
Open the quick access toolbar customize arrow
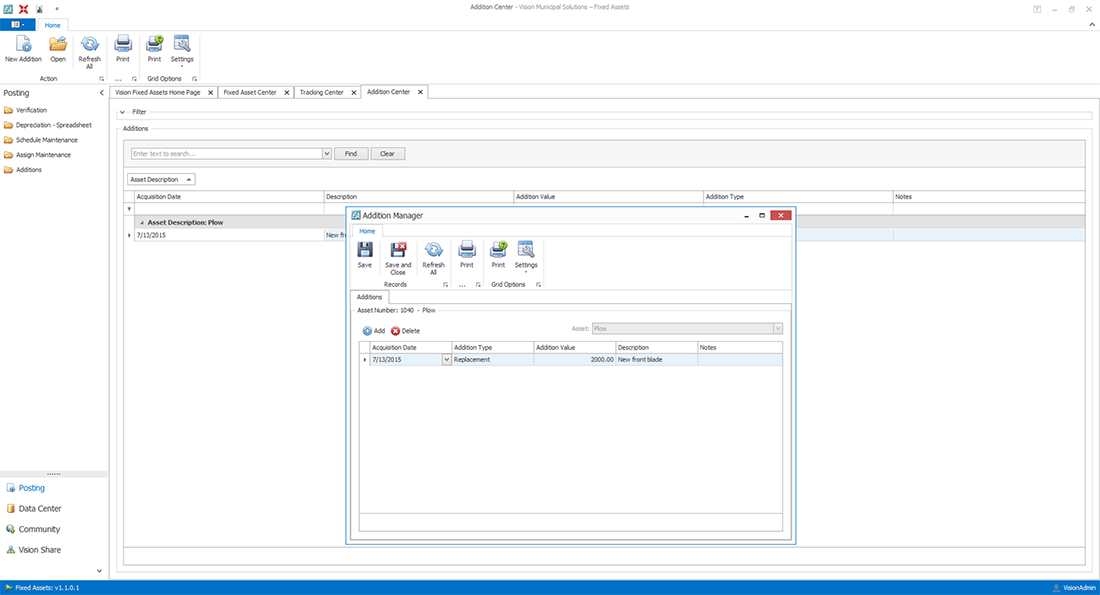(x=57, y=9)
